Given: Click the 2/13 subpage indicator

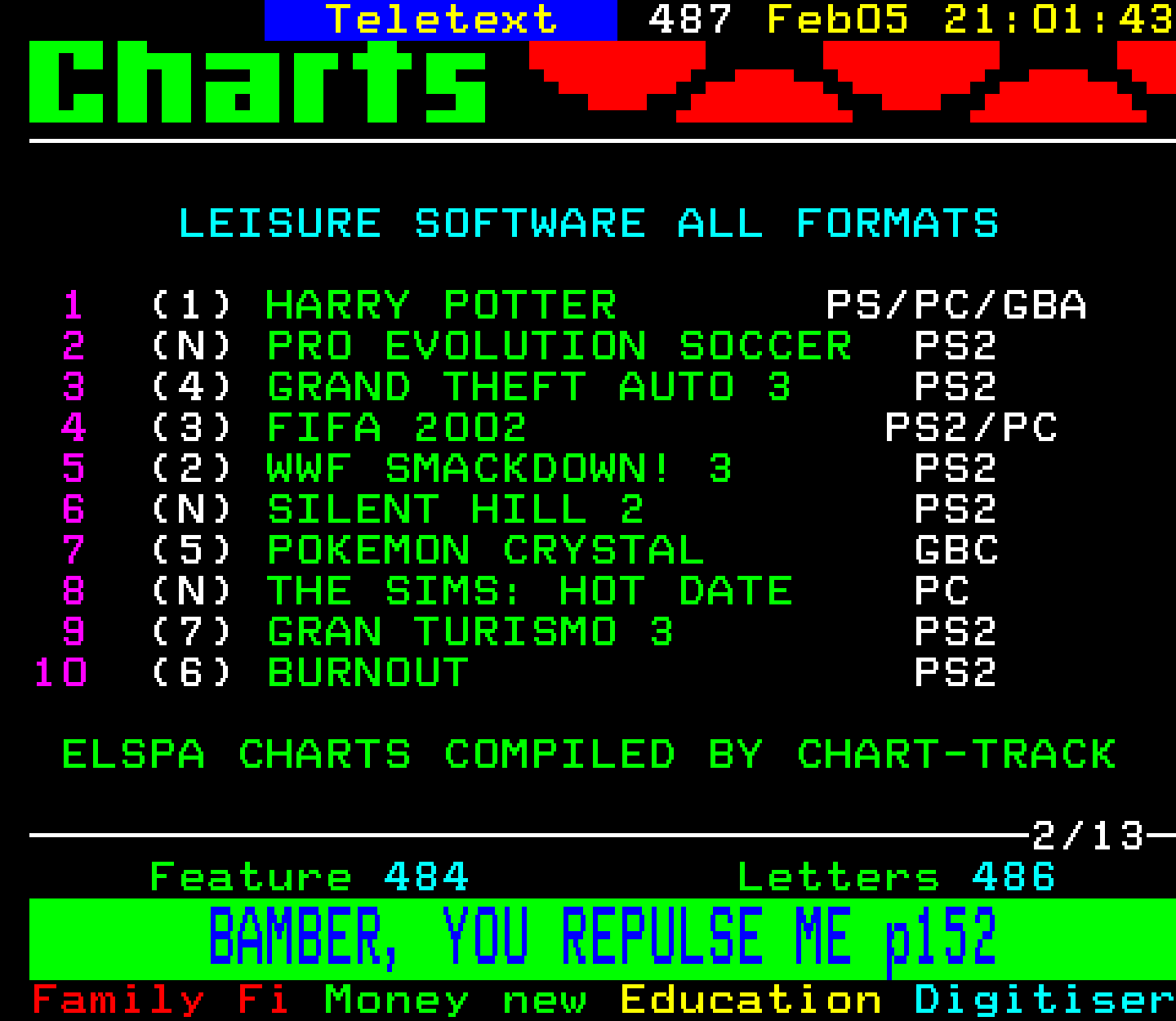Looking at the screenshot, I should [x=1089, y=836].
